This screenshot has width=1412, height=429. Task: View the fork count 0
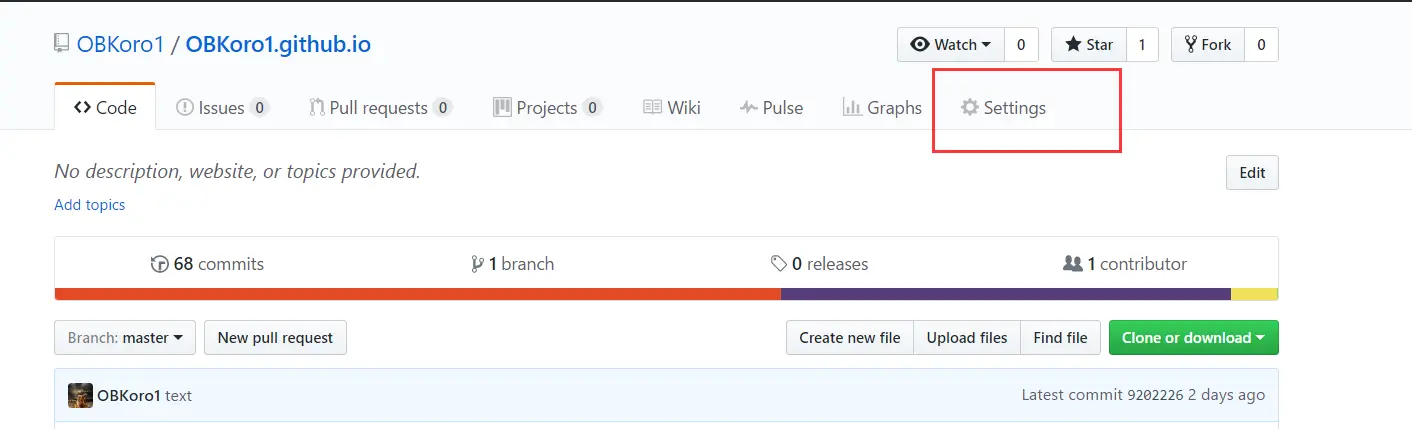1261,44
